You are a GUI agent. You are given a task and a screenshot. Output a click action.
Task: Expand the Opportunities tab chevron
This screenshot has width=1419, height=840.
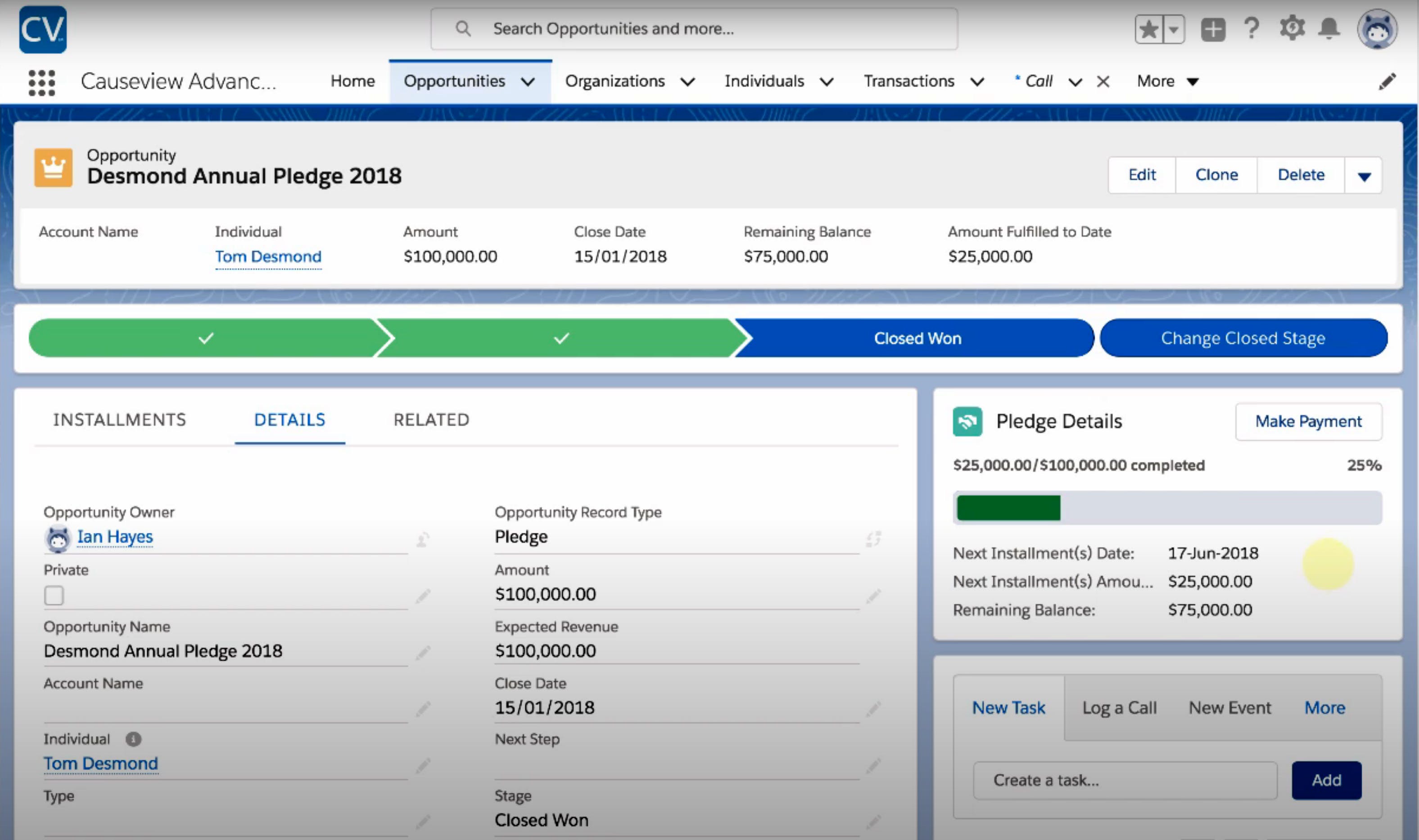528,82
